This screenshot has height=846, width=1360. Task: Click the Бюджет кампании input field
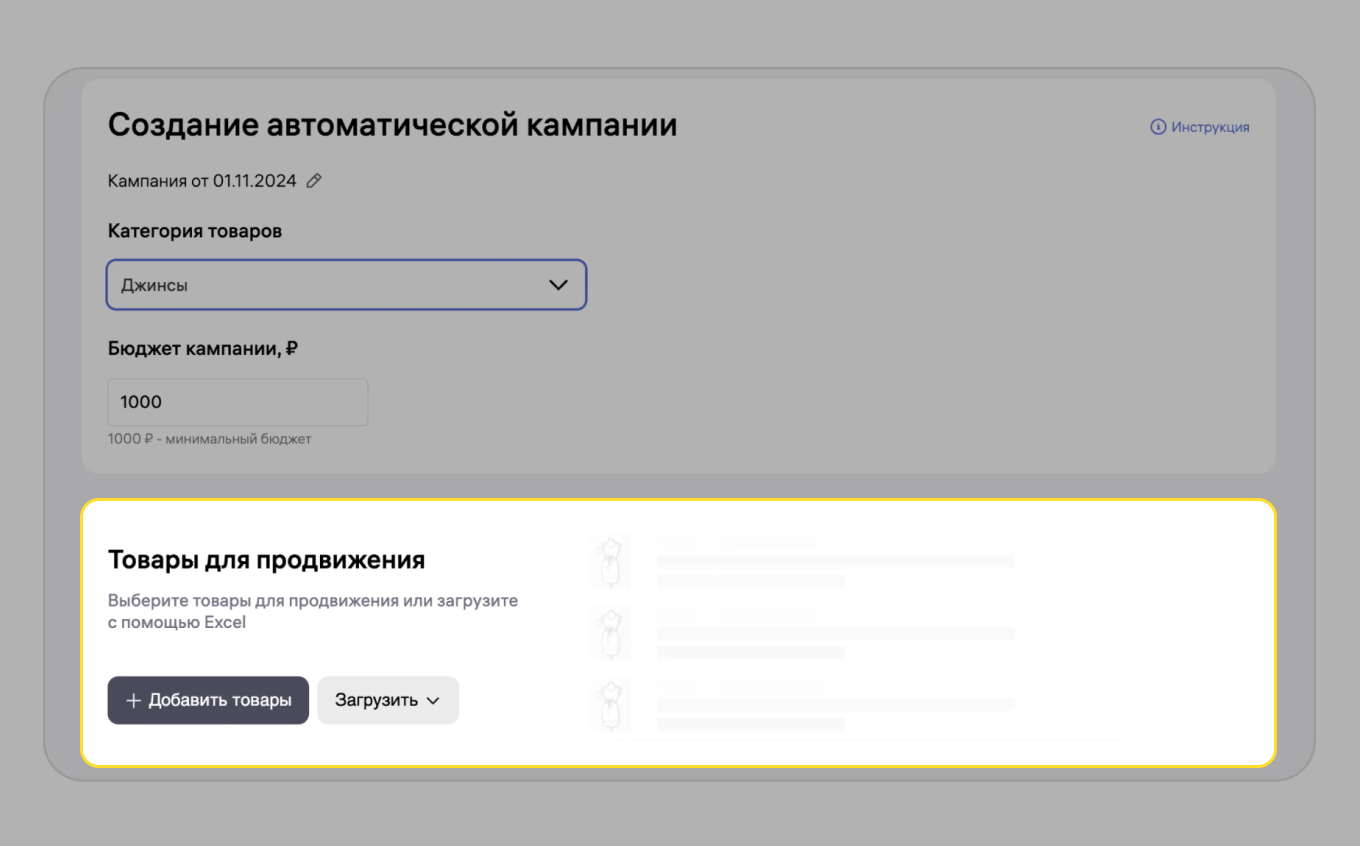coord(237,401)
